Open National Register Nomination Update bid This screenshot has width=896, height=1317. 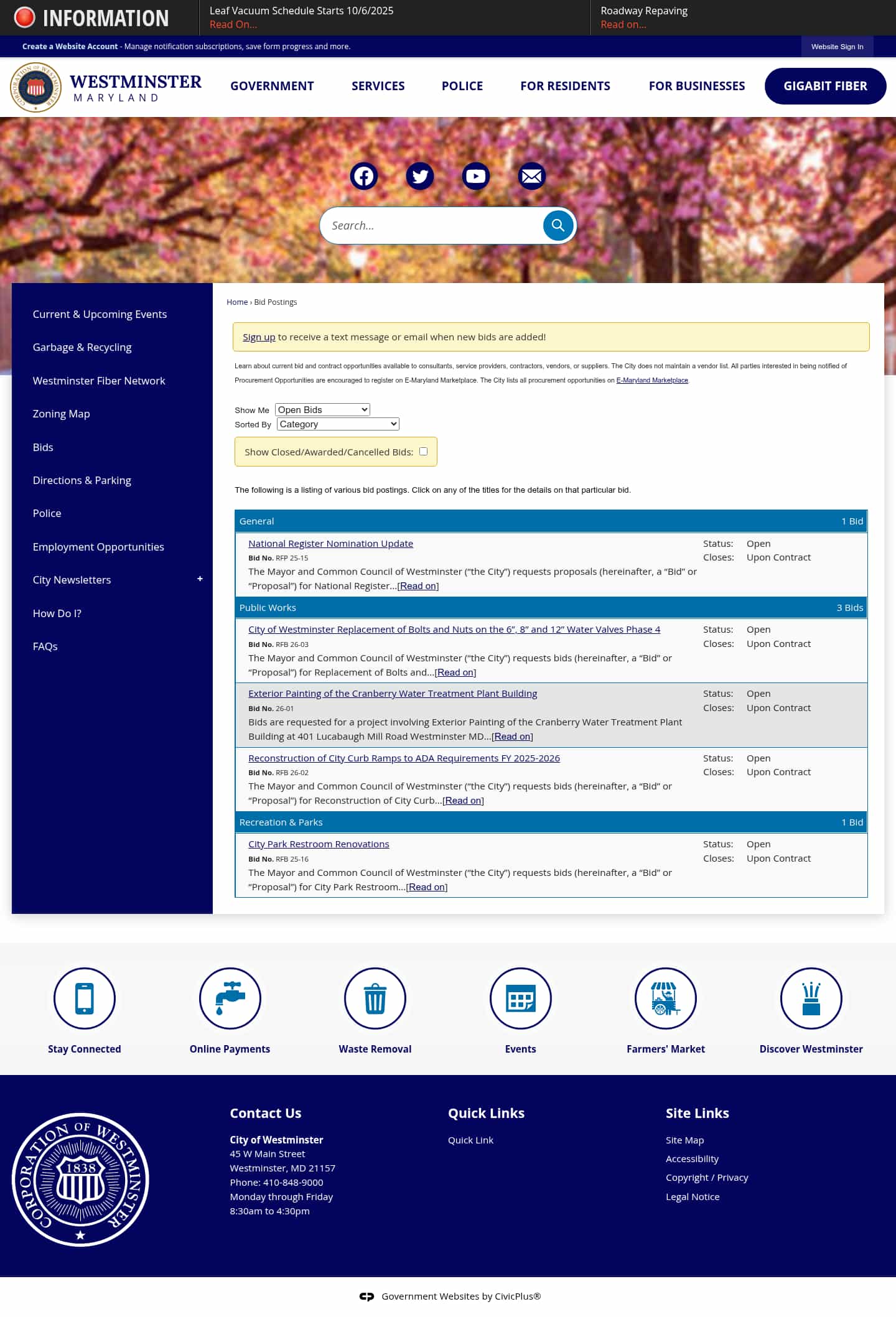click(x=330, y=544)
